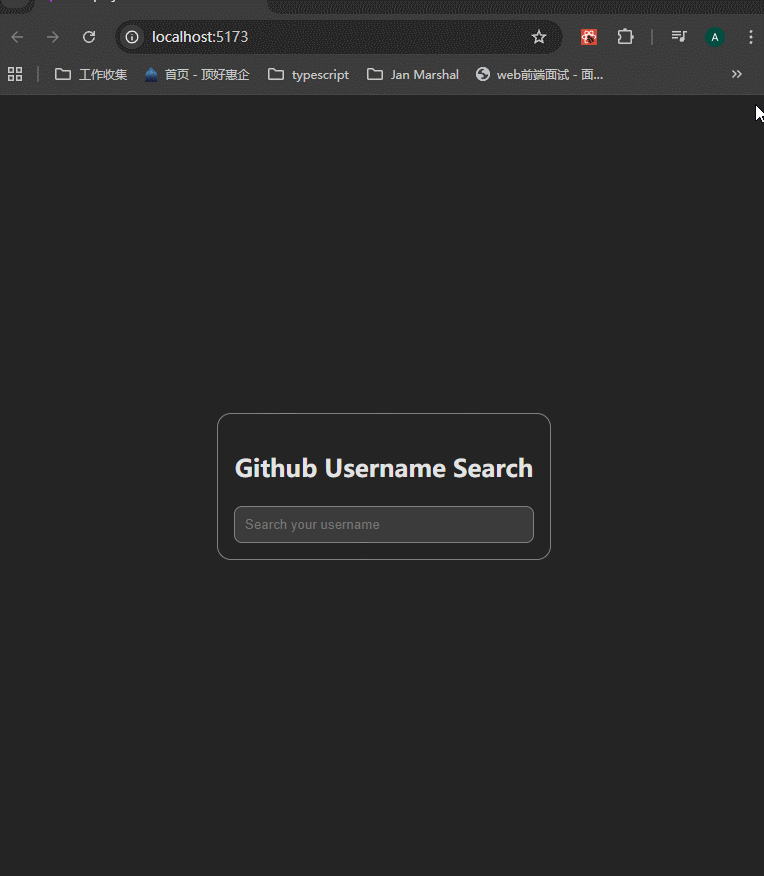Click the localhost:5173 address bar
764x876 pixels.
pyautogui.click(x=330, y=37)
